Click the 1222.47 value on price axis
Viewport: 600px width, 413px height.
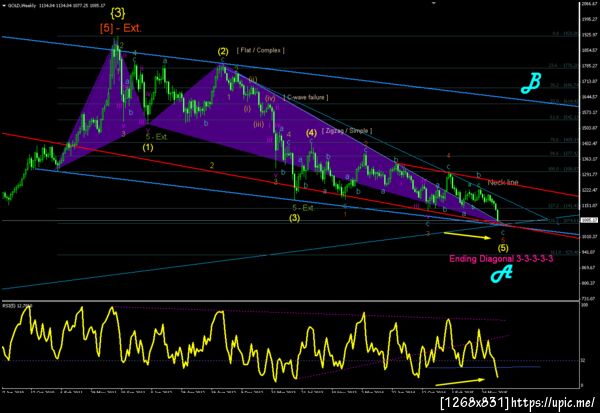pos(590,189)
